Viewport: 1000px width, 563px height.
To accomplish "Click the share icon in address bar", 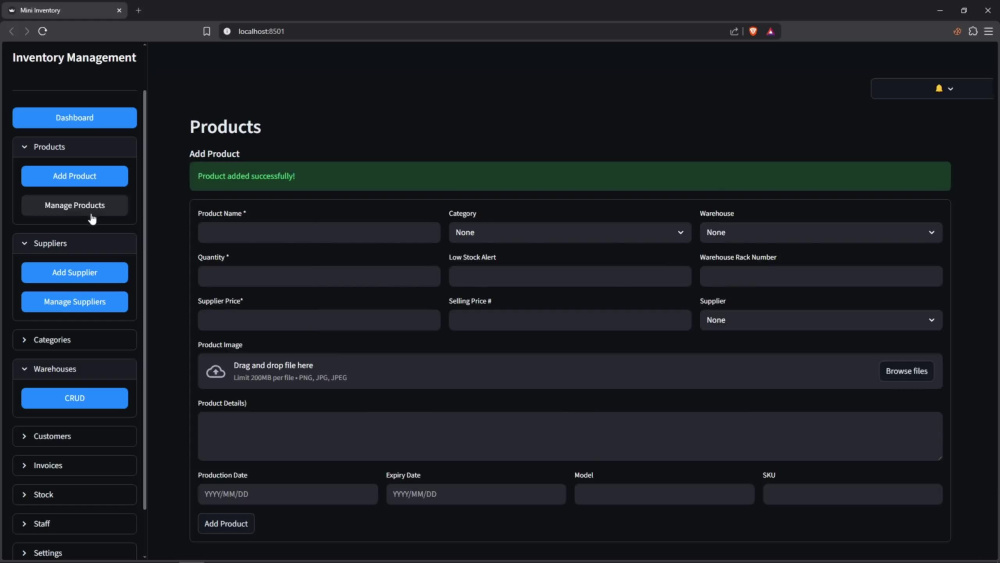I will (734, 31).
